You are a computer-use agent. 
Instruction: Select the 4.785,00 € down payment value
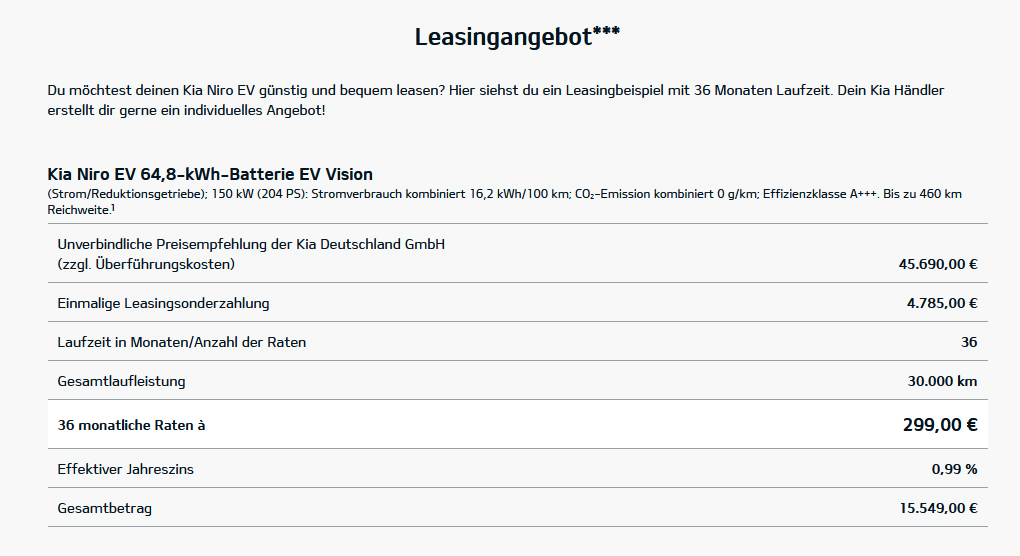click(941, 303)
